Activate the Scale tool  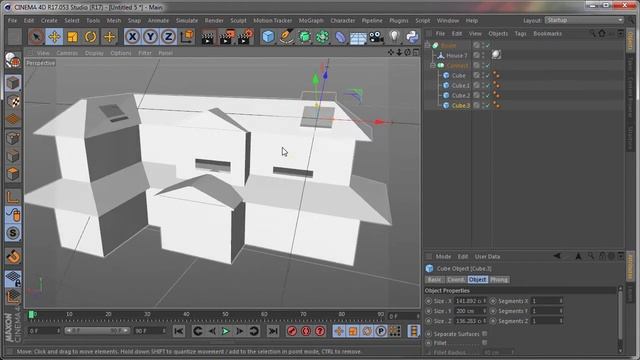72,37
